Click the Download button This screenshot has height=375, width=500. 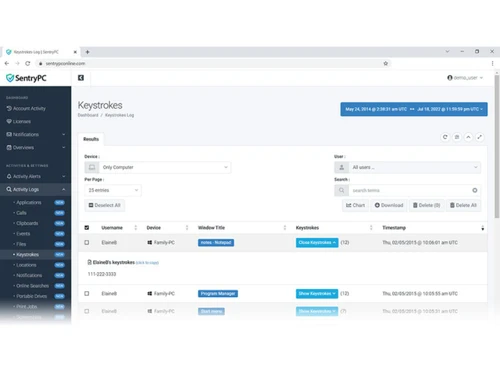(389, 205)
